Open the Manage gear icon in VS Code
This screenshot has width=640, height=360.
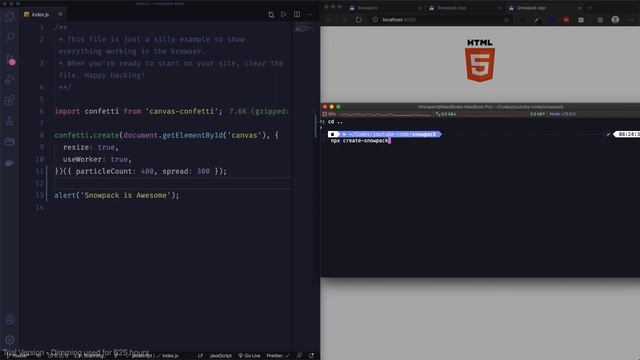point(10,340)
